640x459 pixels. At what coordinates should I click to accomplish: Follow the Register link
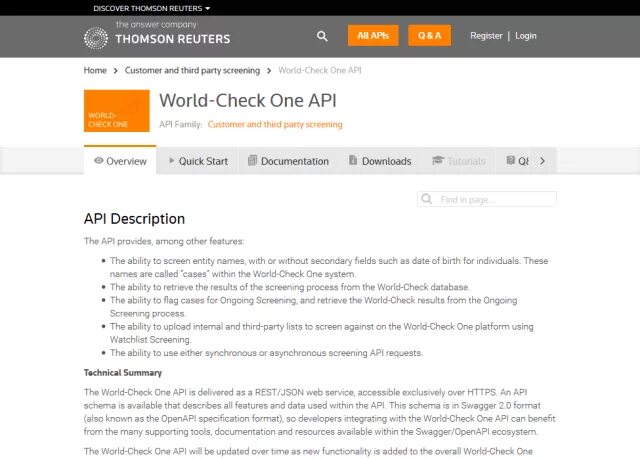(486, 36)
